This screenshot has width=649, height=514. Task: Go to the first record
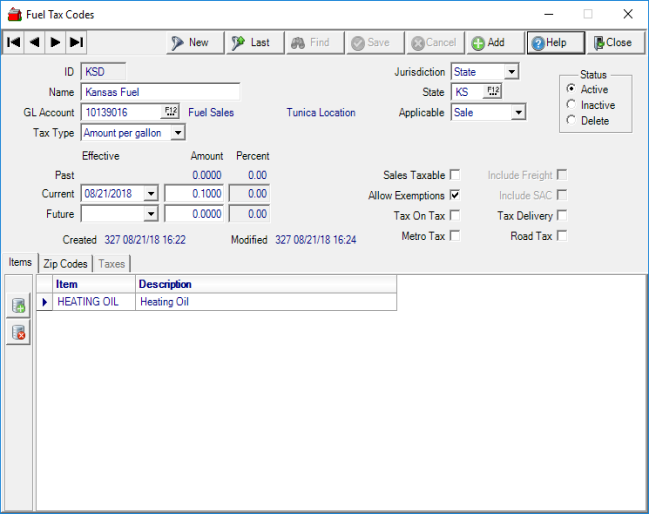coord(14,42)
